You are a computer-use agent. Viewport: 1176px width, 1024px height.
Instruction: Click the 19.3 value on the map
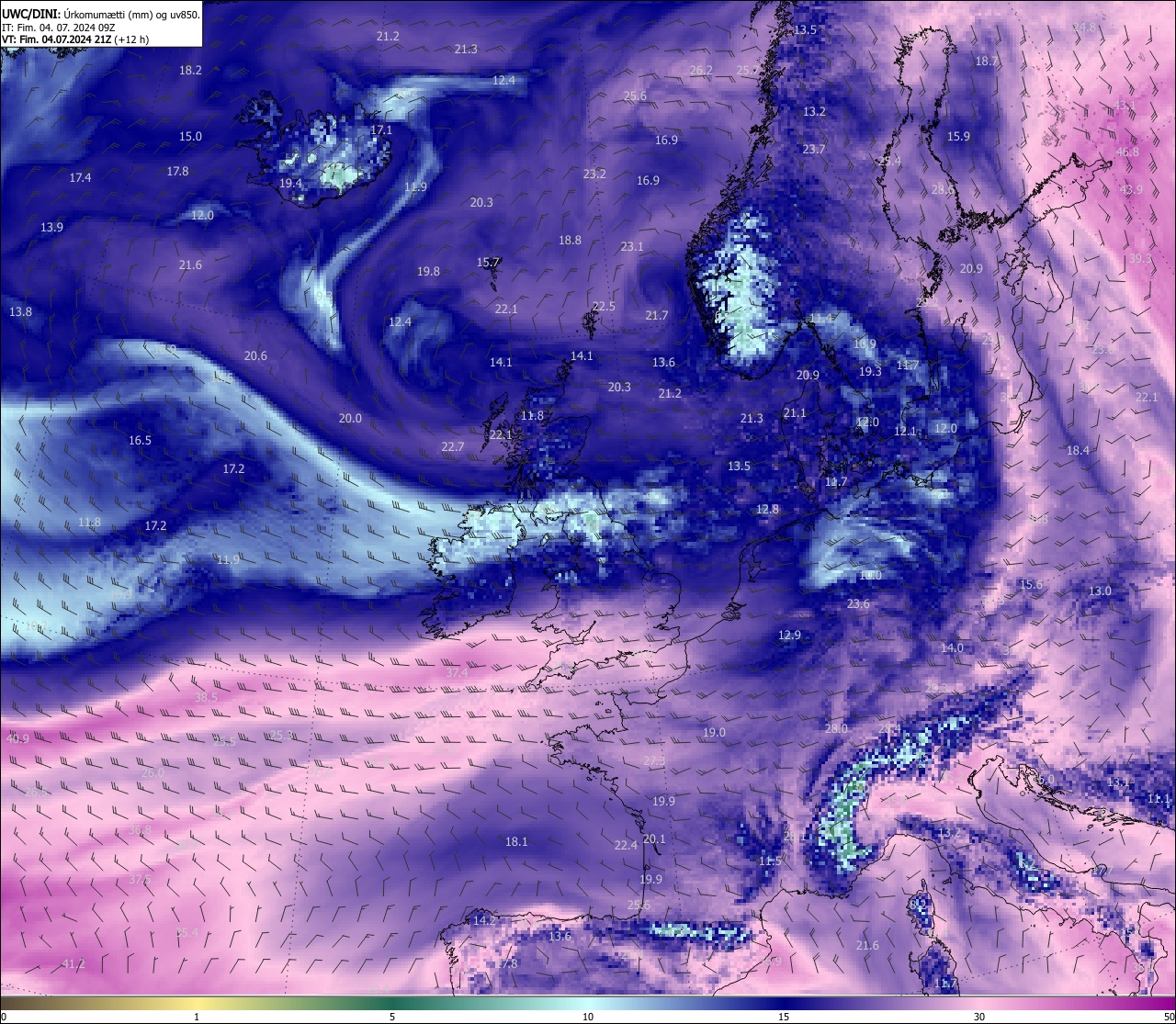pos(870,371)
